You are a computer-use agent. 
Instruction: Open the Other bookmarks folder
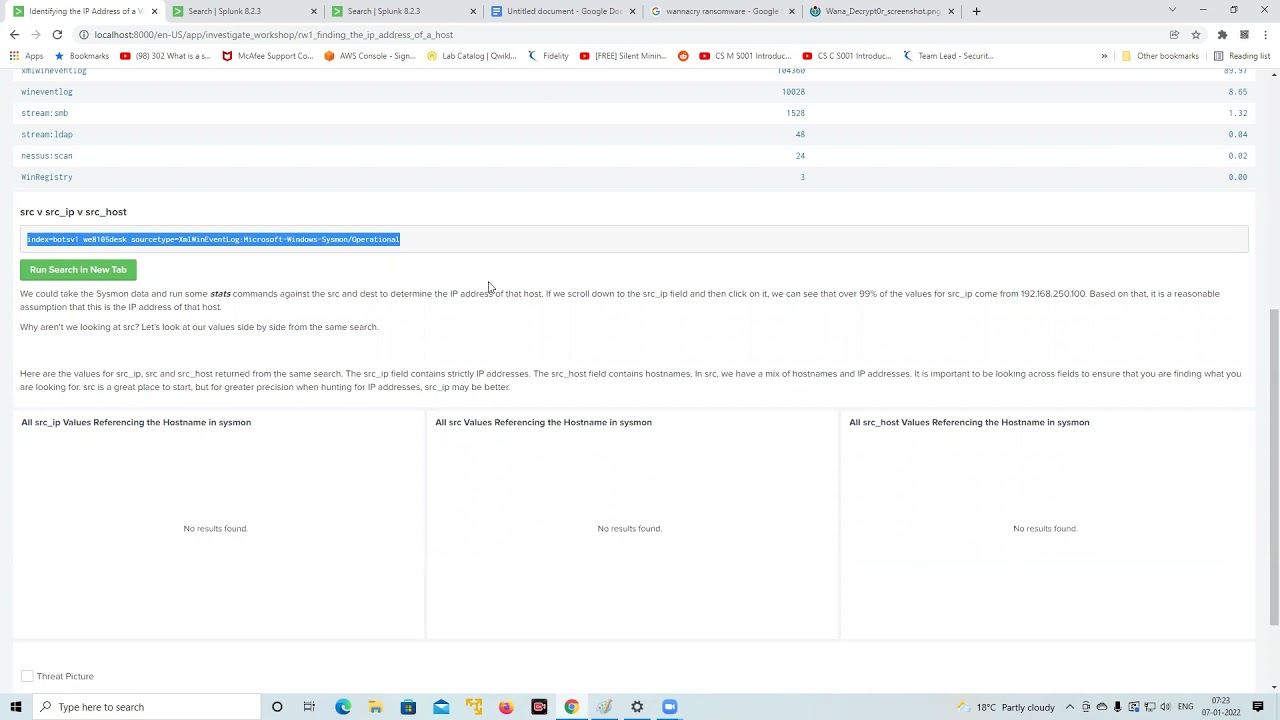(x=1160, y=56)
